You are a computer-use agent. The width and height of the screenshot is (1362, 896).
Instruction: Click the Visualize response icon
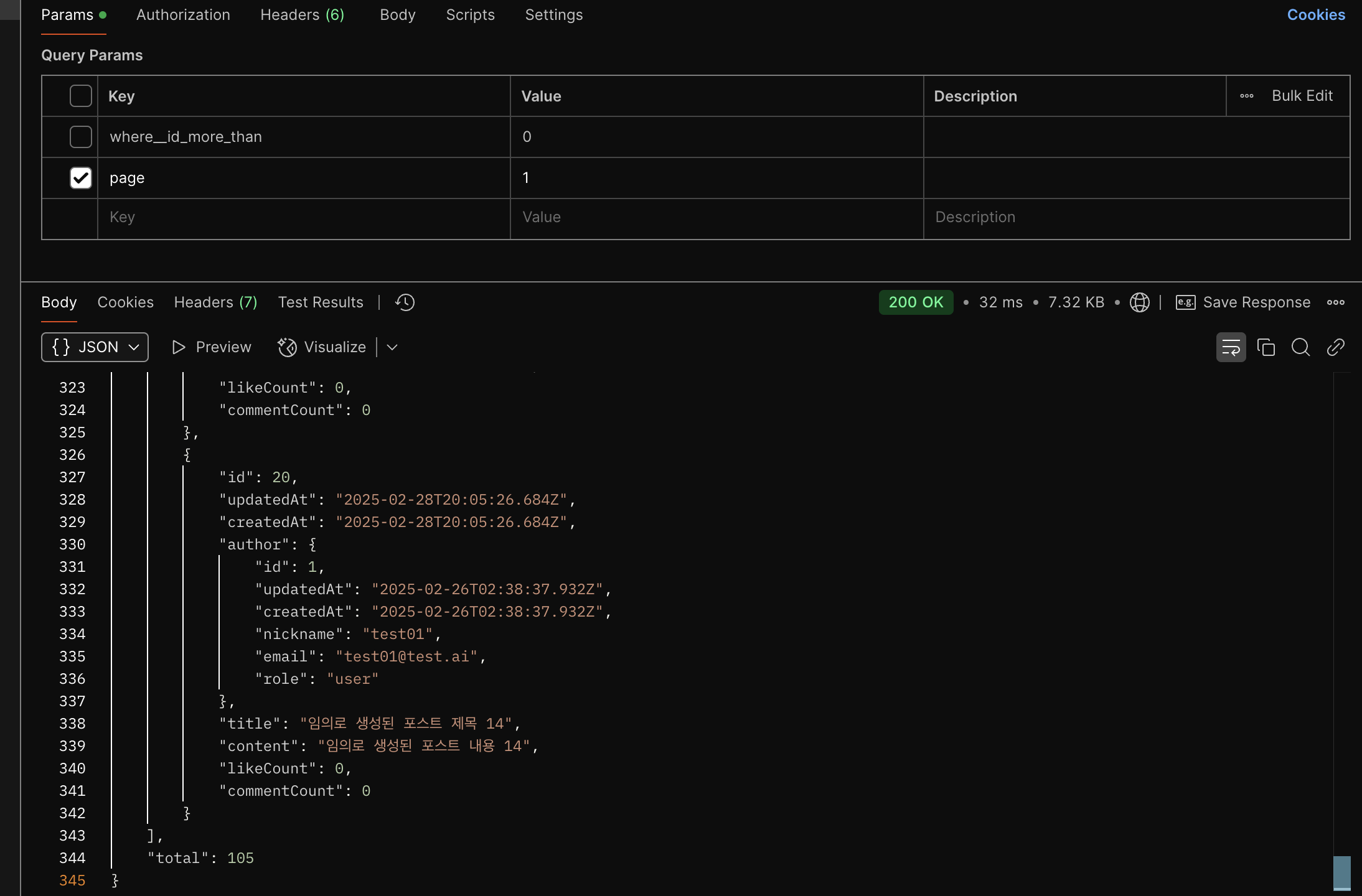point(287,347)
